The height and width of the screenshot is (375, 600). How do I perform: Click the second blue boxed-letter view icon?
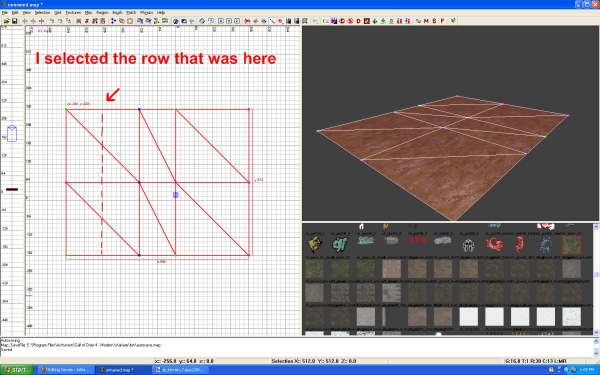(229, 21)
